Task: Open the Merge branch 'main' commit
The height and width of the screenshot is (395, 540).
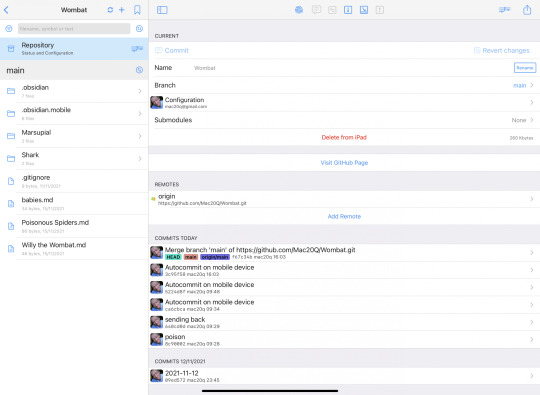Action: click(x=344, y=253)
